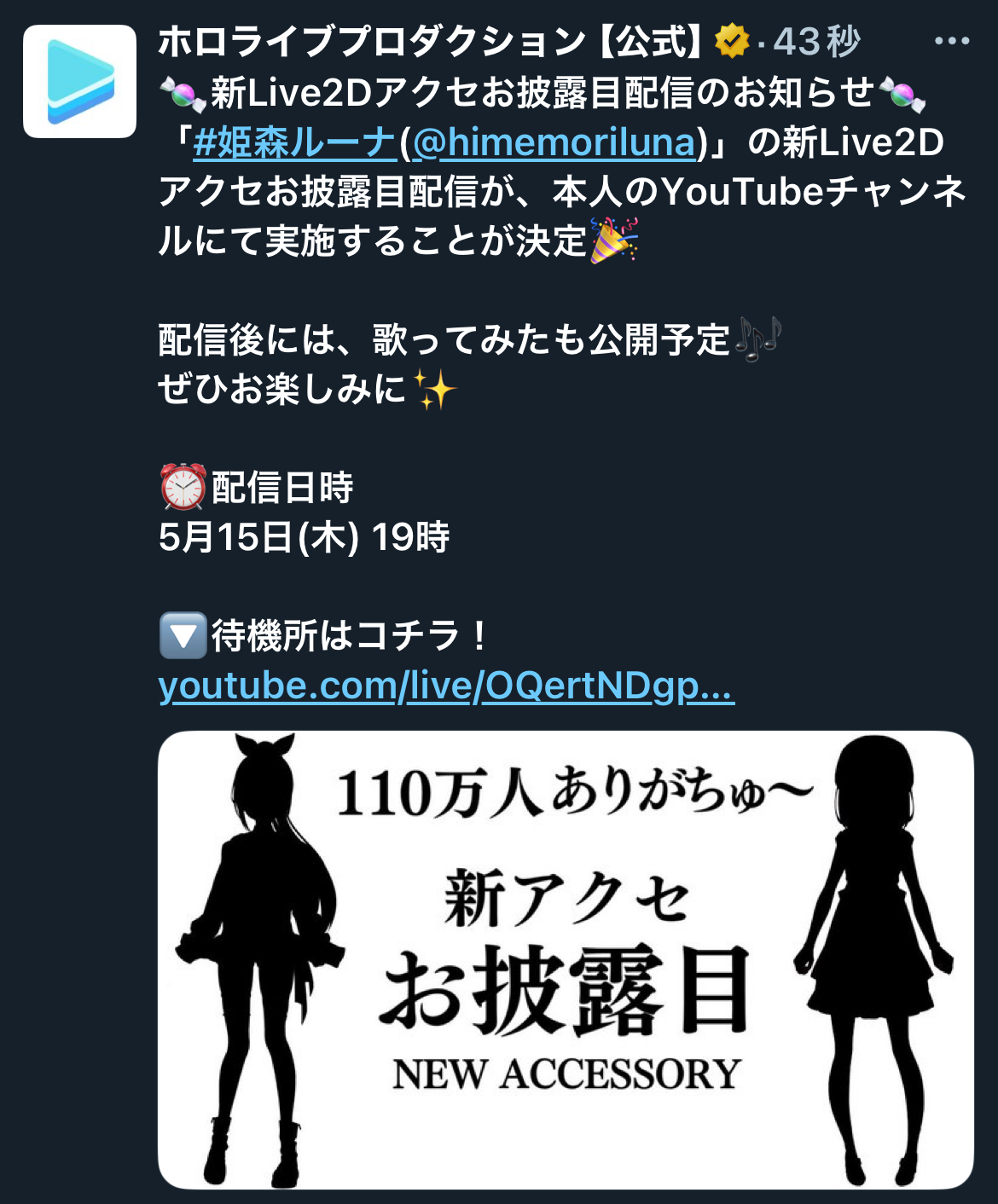Click the gold verified badge
The height and width of the screenshot is (1204, 998).
[732, 41]
